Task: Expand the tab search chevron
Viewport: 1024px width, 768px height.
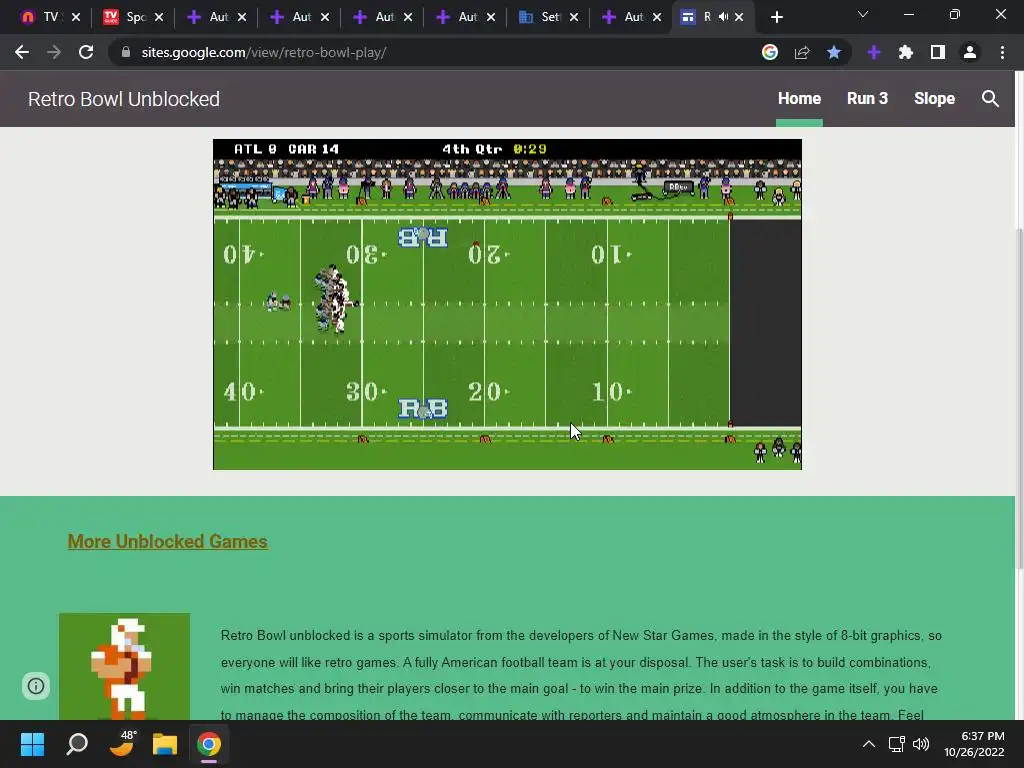Action: [x=863, y=14]
